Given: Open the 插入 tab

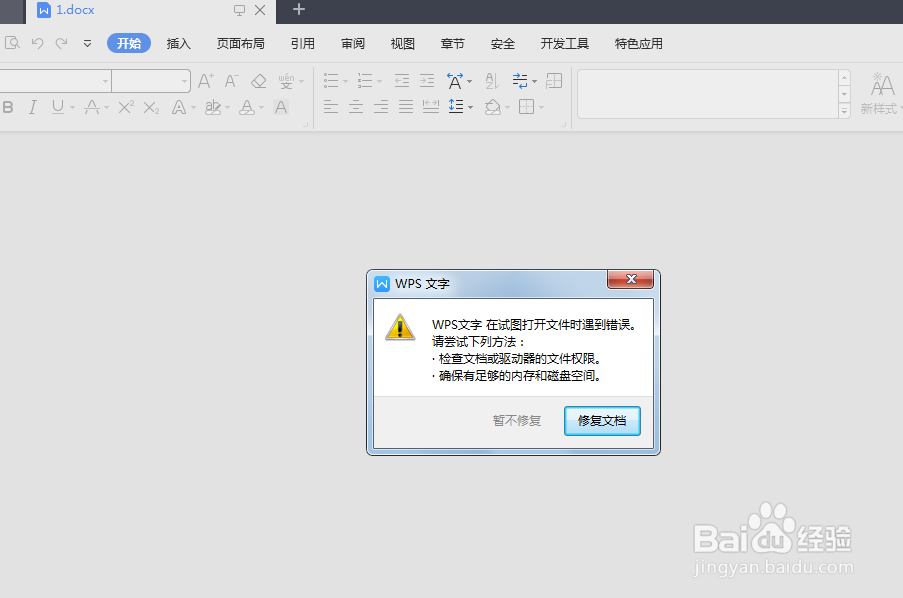Looking at the screenshot, I should tap(179, 43).
